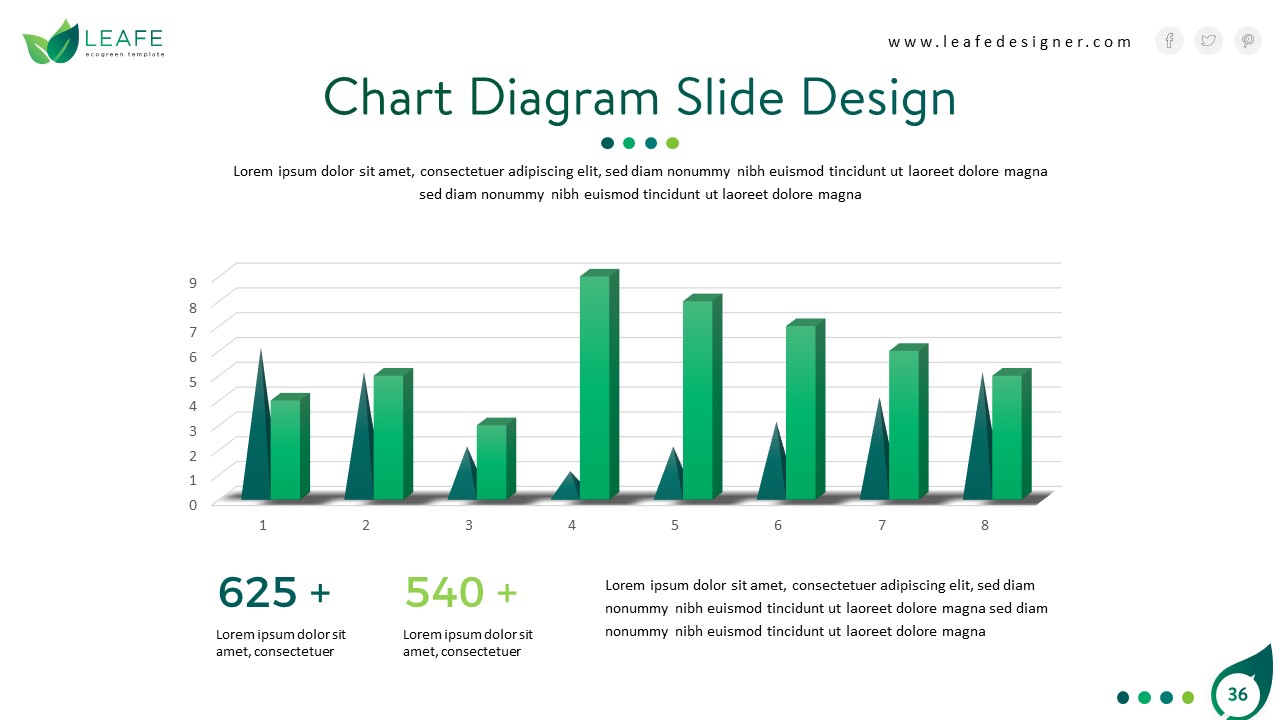Select the green bar in category 5
This screenshot has width=1280, height=720.
pos(702,397)
